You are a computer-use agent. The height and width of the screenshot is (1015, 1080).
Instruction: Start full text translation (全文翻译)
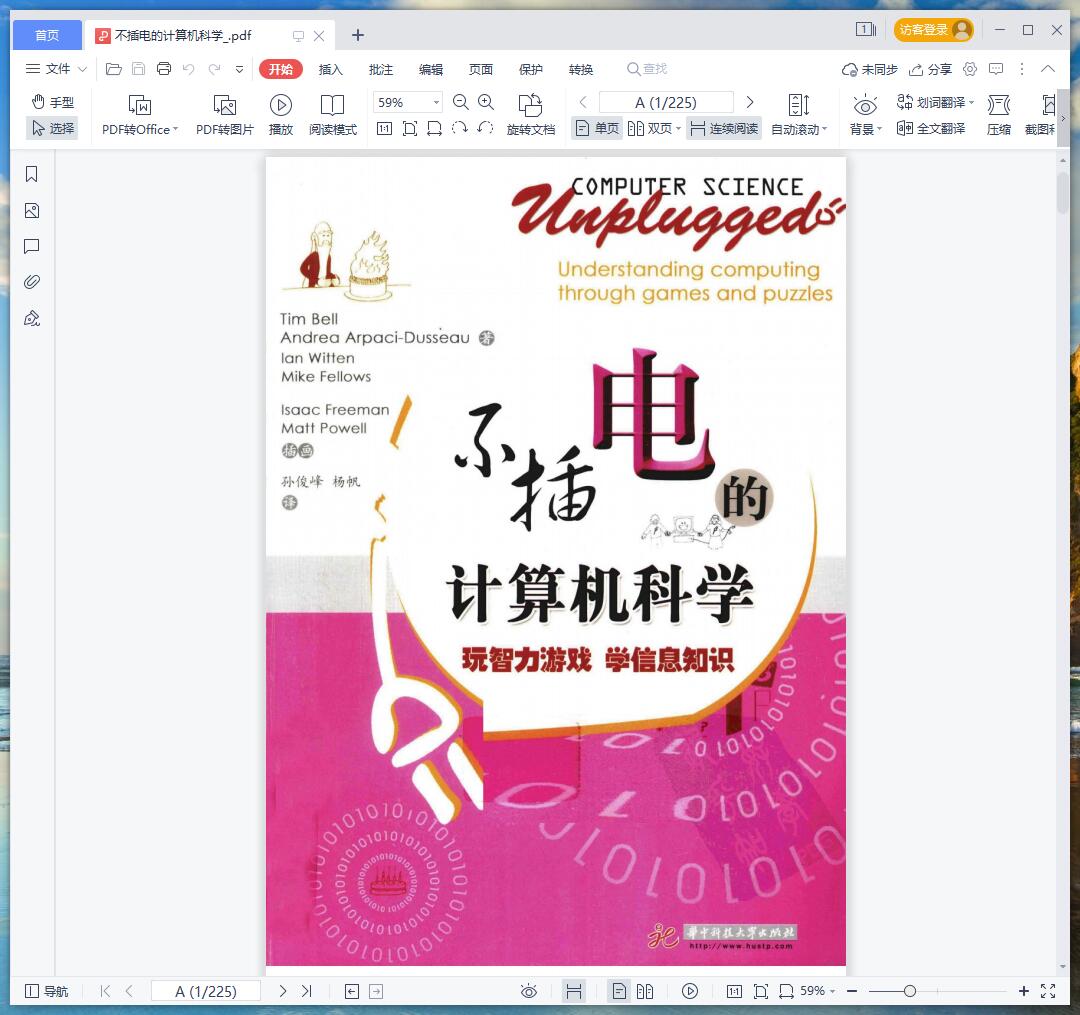931,129
